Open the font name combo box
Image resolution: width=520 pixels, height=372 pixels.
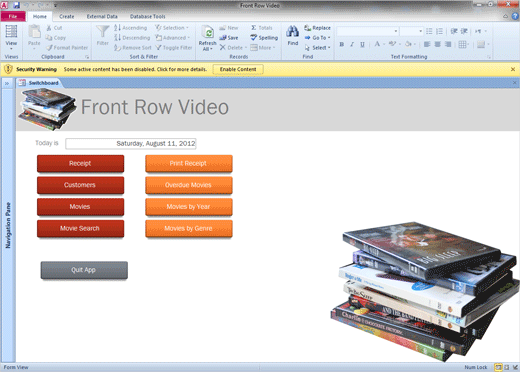click(368, 31)
